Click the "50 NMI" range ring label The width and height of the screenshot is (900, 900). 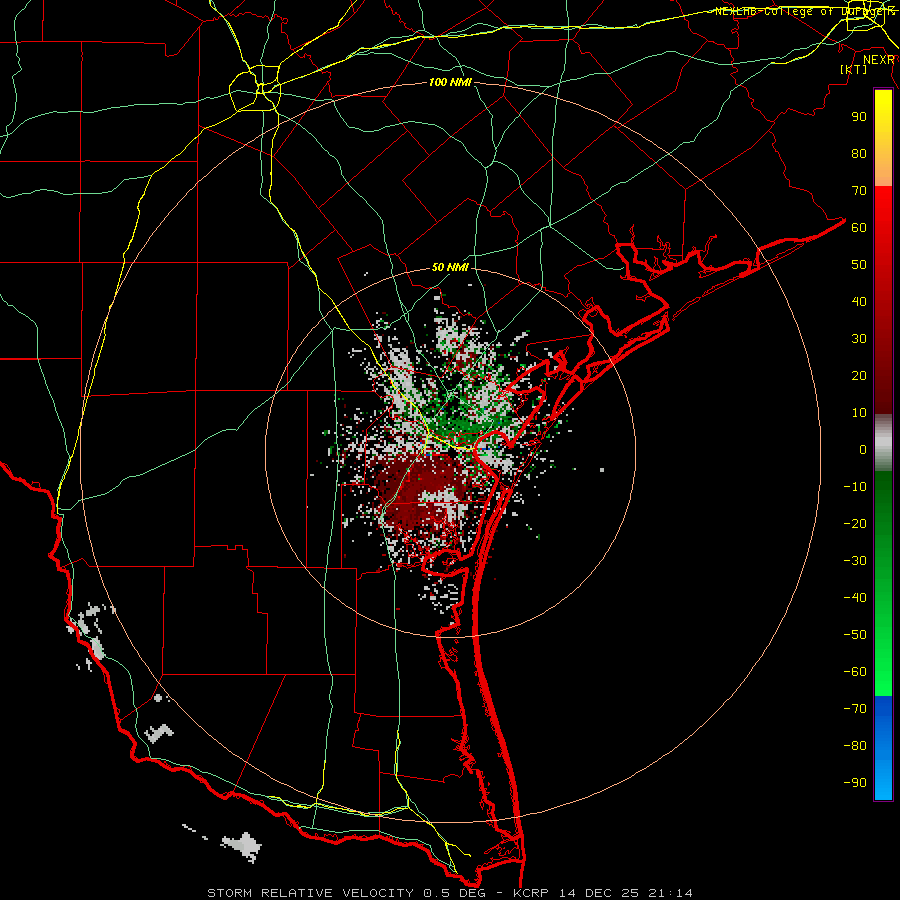point(450,267)
